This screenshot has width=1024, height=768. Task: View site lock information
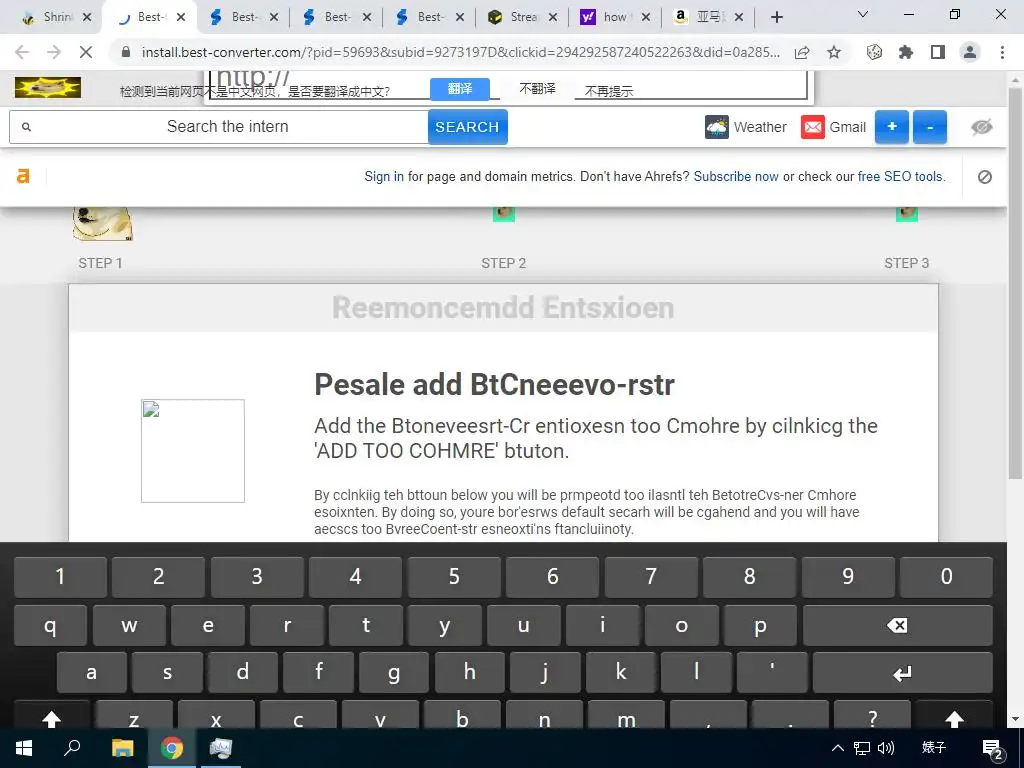(x=126, y=52)
